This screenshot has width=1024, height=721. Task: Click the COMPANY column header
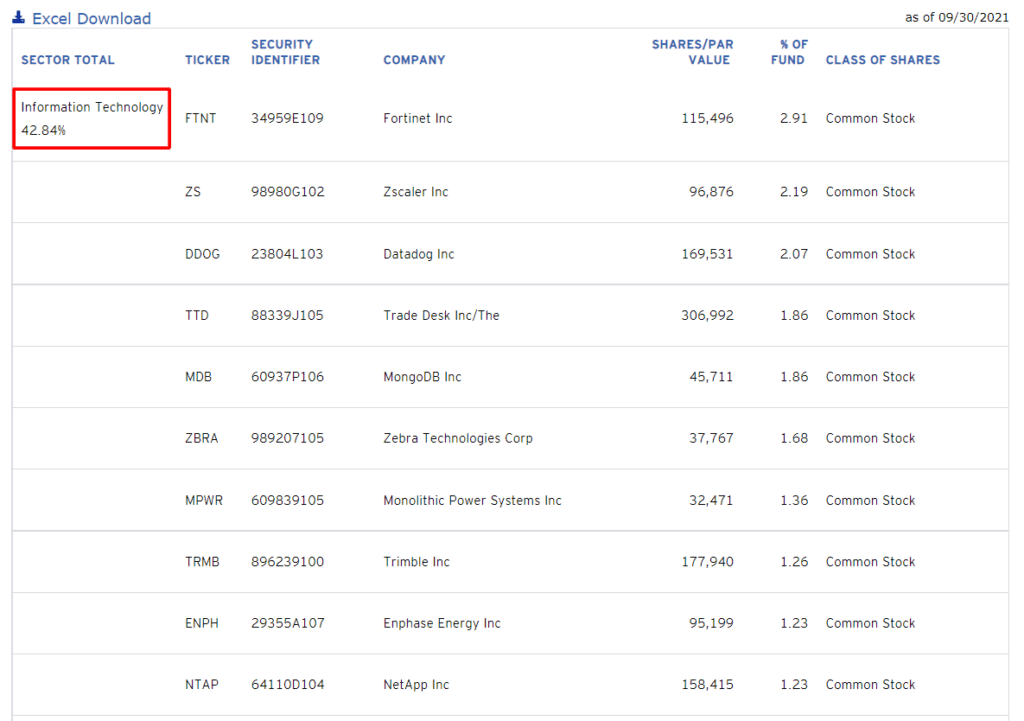[414, 60]
